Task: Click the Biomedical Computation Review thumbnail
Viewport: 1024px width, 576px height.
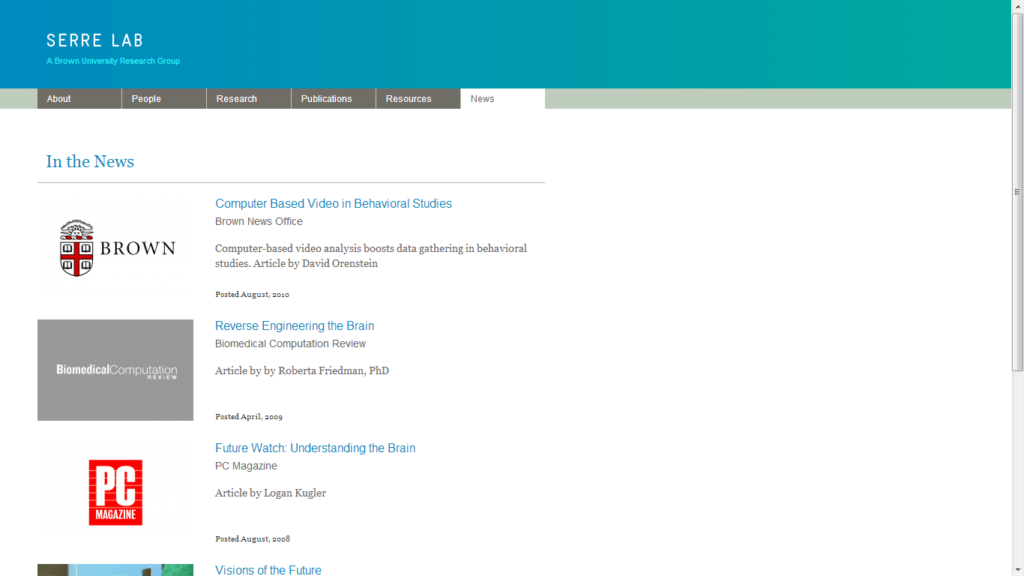Action: (x=115, y=370)
